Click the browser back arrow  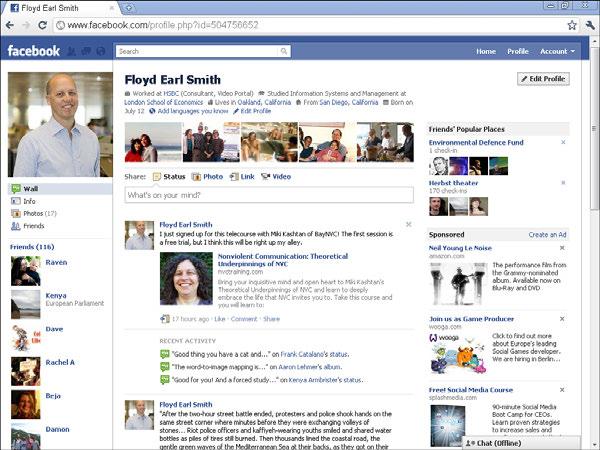pos(10,25)
